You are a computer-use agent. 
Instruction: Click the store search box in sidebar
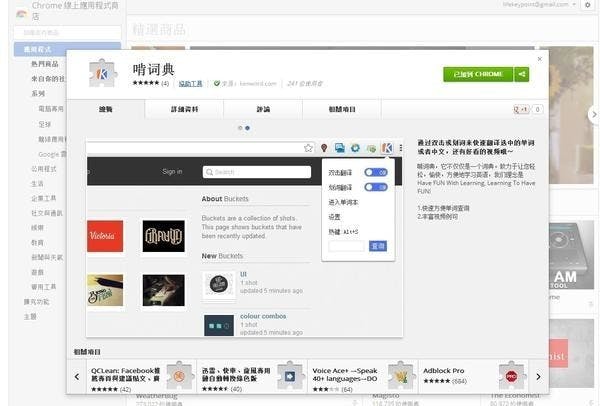67,33
